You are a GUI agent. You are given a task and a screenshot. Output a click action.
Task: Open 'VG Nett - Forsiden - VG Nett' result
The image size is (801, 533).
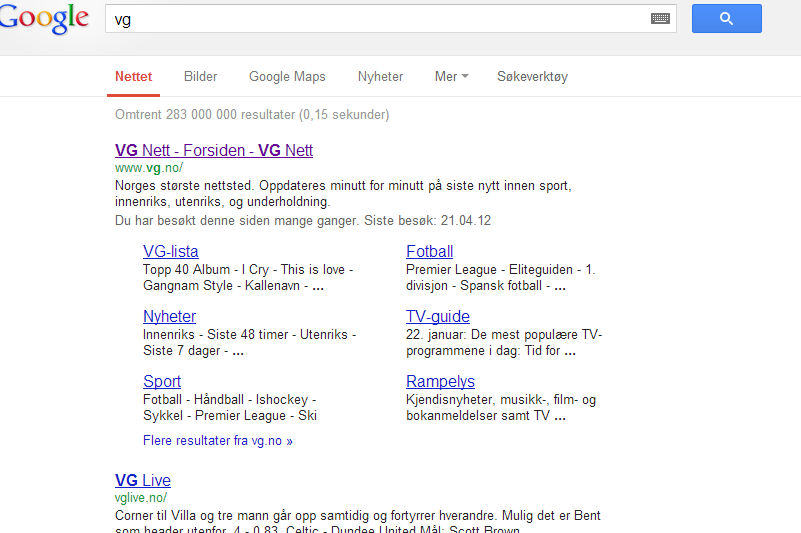point(214,150)
